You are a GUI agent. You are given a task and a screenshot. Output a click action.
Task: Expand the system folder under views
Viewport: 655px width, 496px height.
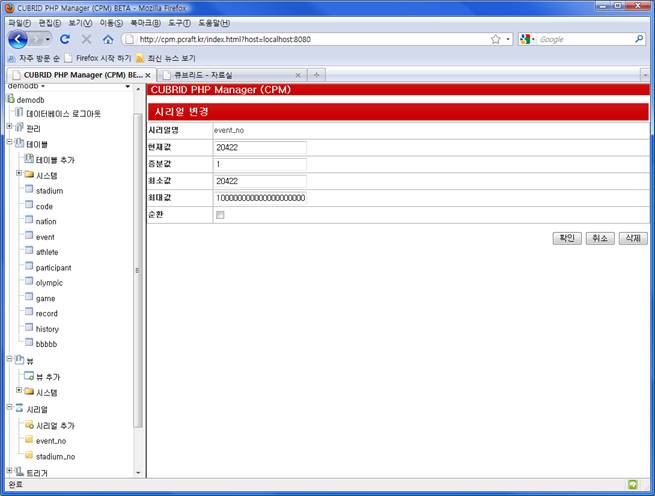19,390
